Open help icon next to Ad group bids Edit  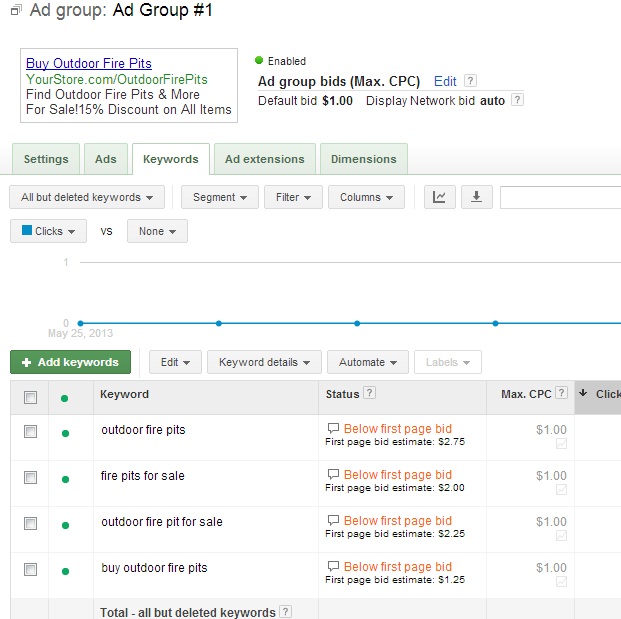tap(470, 81)
